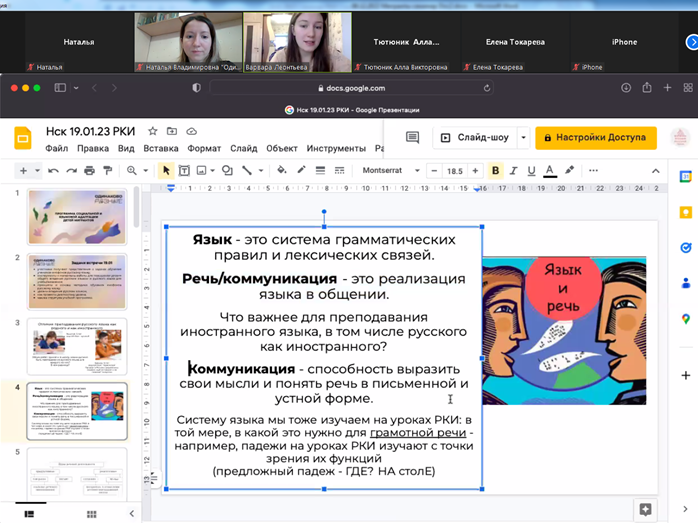Viewport: 698px width, 523px height.
Task: Click the undo arrow
Action: (53, 171)
